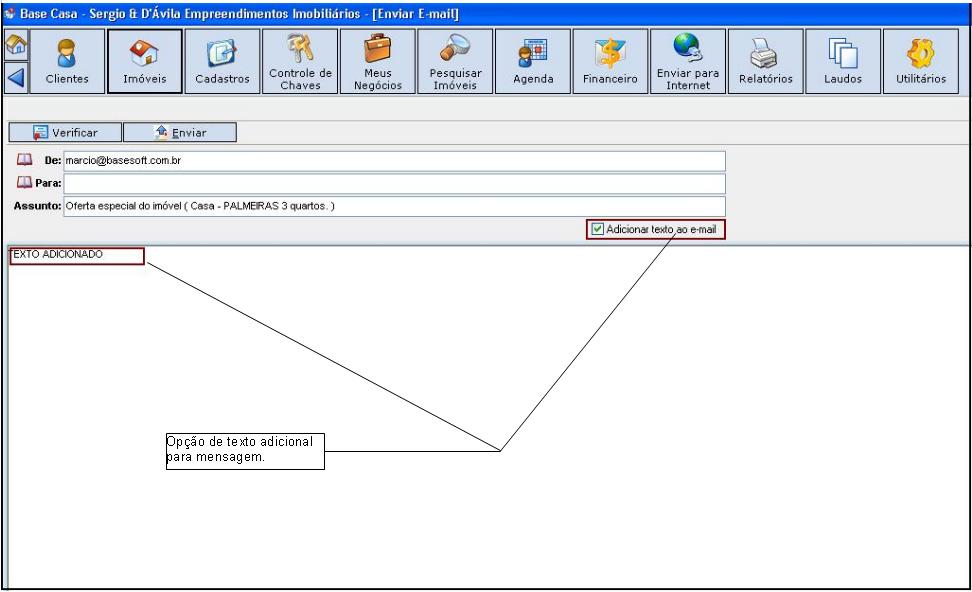Open the Clientes module
972x592 pixels.
pyautogui.click(x=67, y=61)
